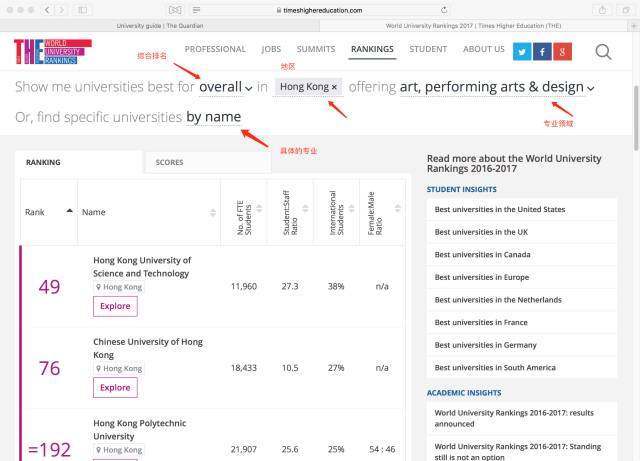Sort the table by Name column

[148, 212]
